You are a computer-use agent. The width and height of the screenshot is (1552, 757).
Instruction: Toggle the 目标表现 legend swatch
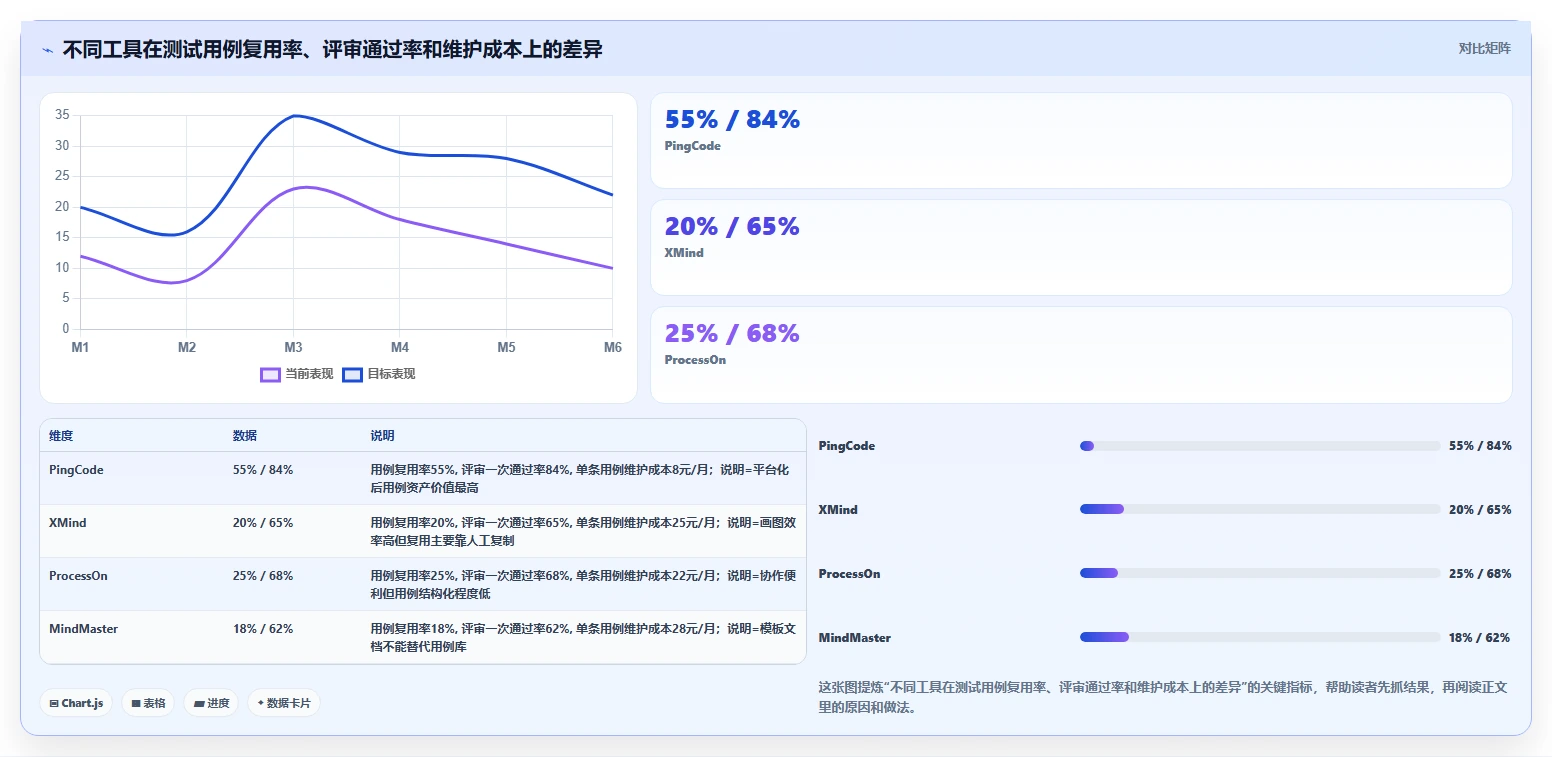click(352, 375)
